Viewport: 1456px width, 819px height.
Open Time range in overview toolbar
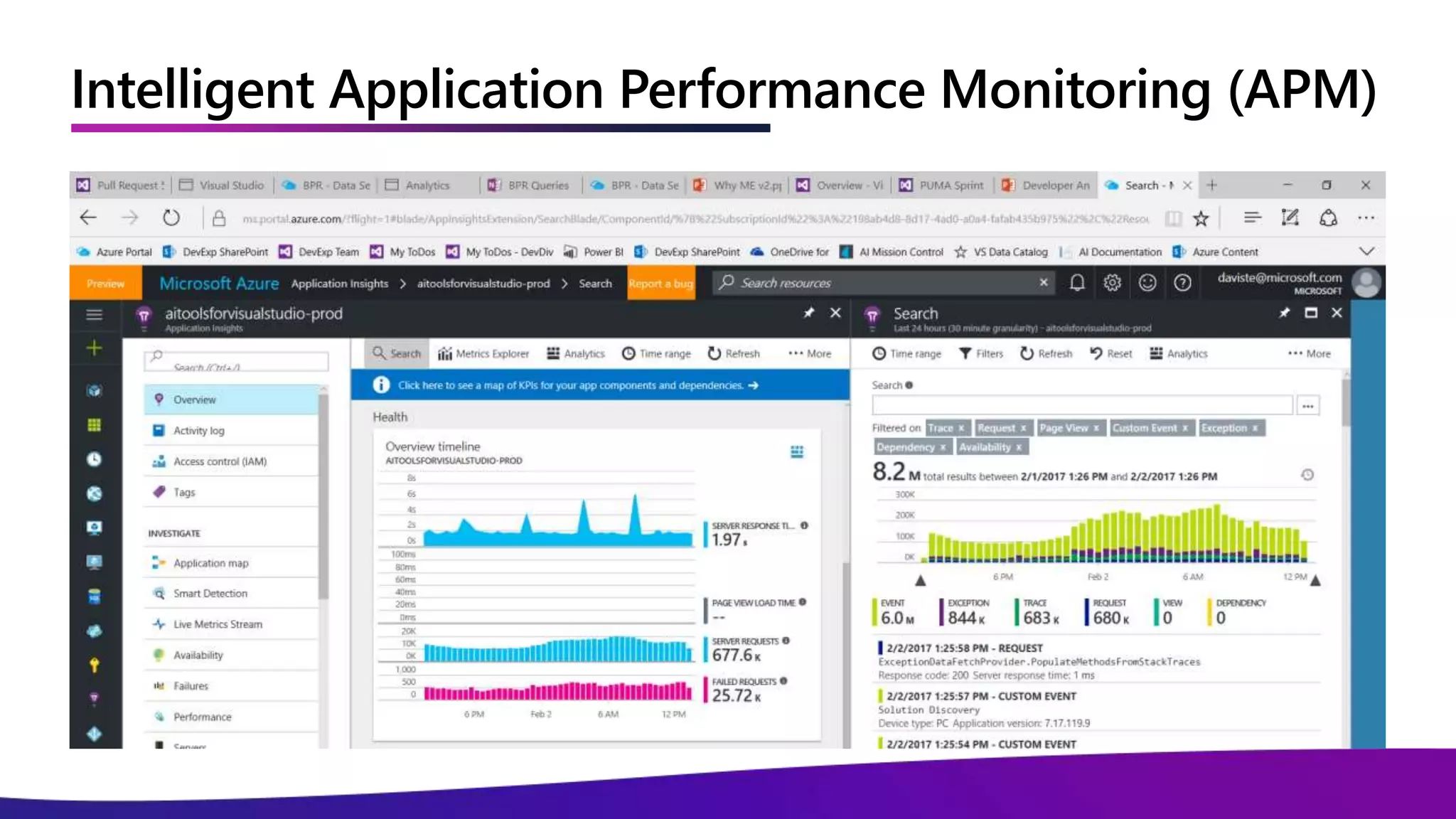pos(656,353)
